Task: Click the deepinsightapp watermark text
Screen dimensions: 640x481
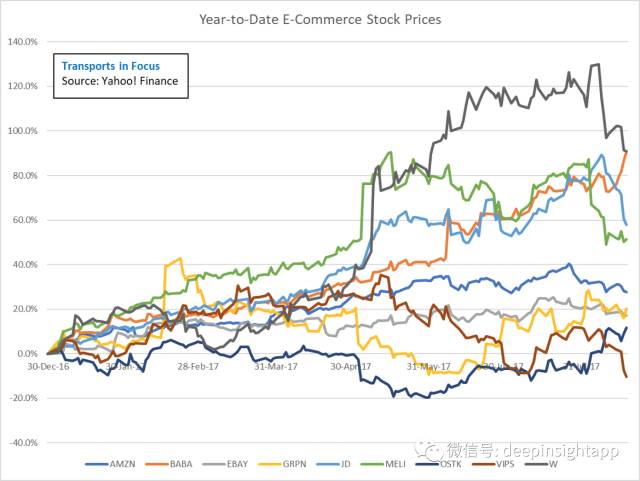Action: point(560,451)
